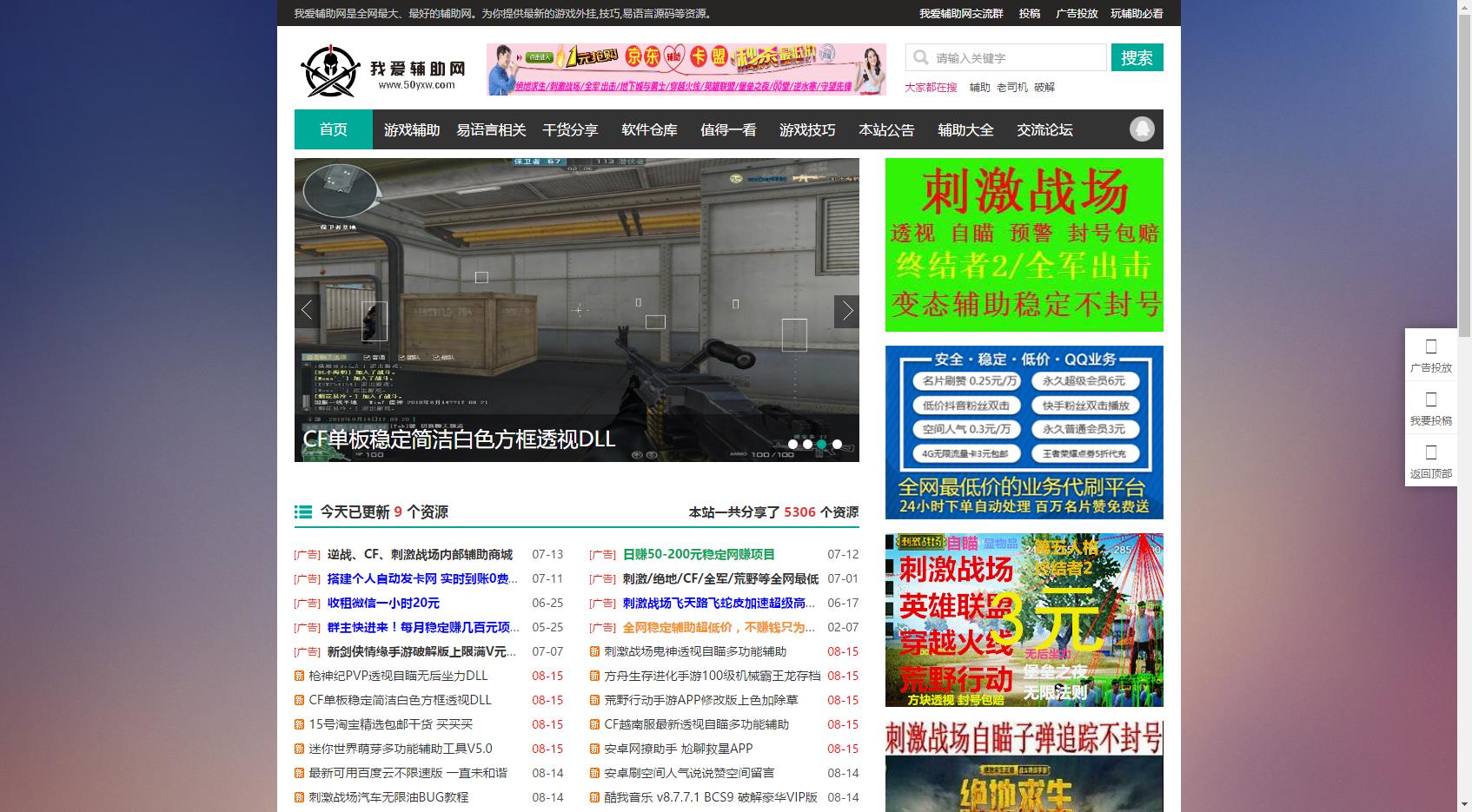Screen dimensions: 1472x812
Task: Open the 本站公告 navigation menu
Action: pos(886,129)
